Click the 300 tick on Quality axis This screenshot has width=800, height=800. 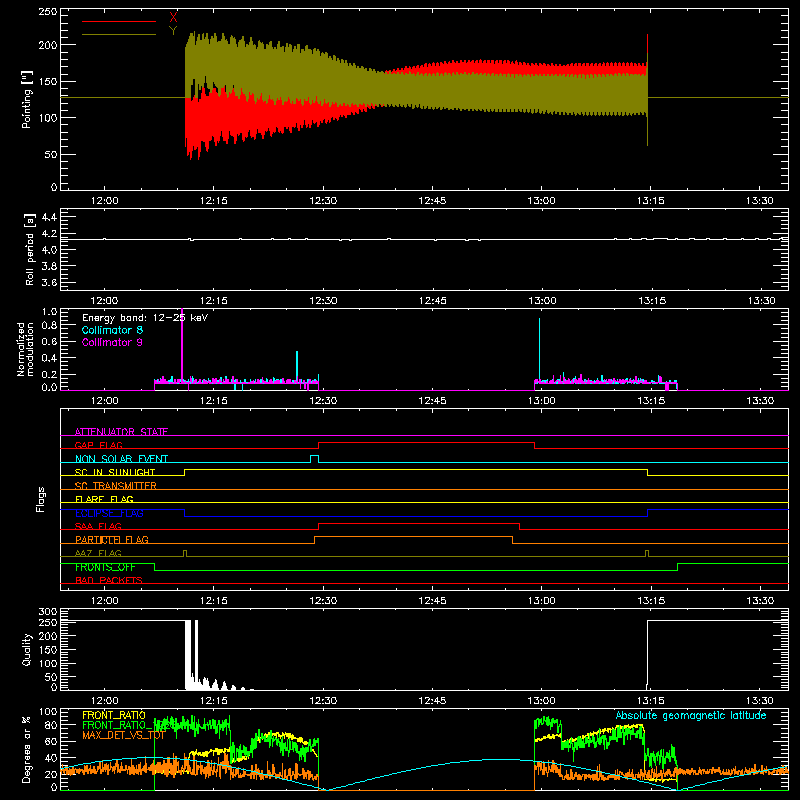coord(48,611)
